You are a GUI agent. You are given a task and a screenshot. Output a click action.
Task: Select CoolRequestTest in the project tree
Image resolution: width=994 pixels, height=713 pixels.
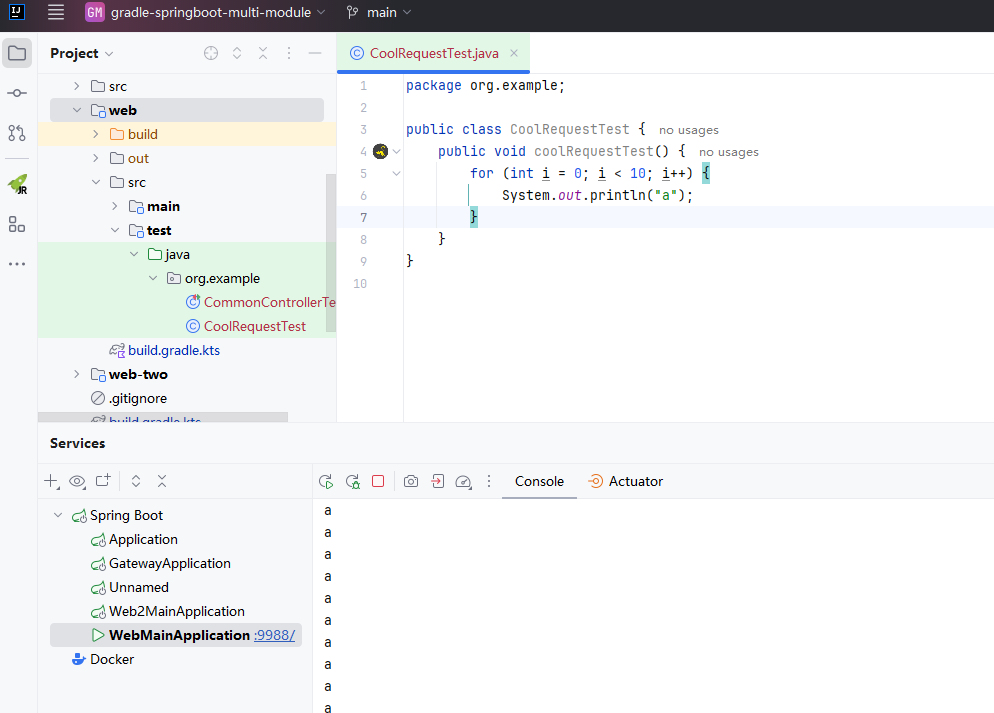(x=254, y=326)
